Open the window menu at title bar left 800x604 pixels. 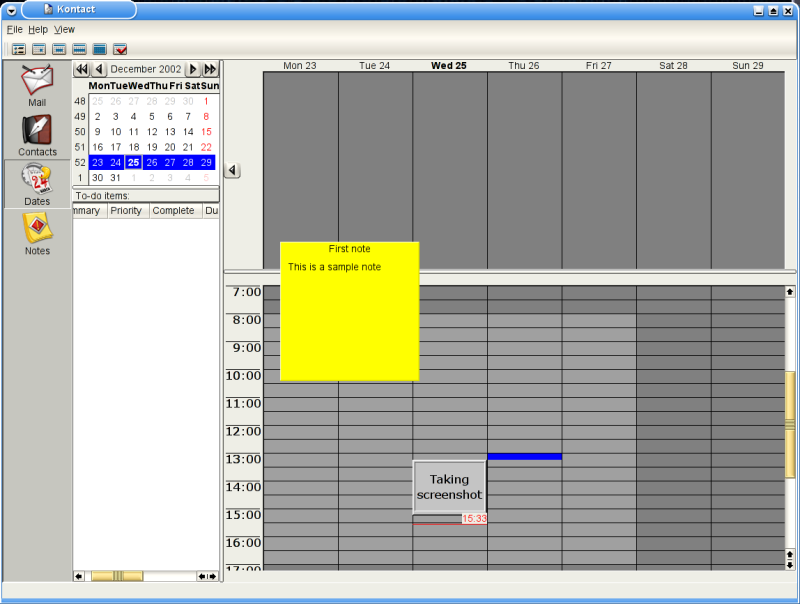(x=11, y=10)
